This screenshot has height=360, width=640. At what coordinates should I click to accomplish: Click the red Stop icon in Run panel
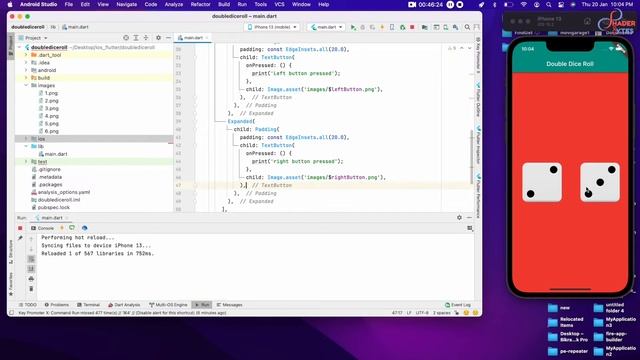tap(20, 228)
